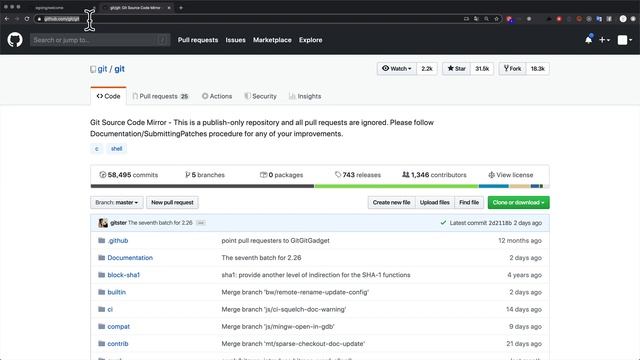
Task: Open gitster author link
Action: (x=118, y=223)
